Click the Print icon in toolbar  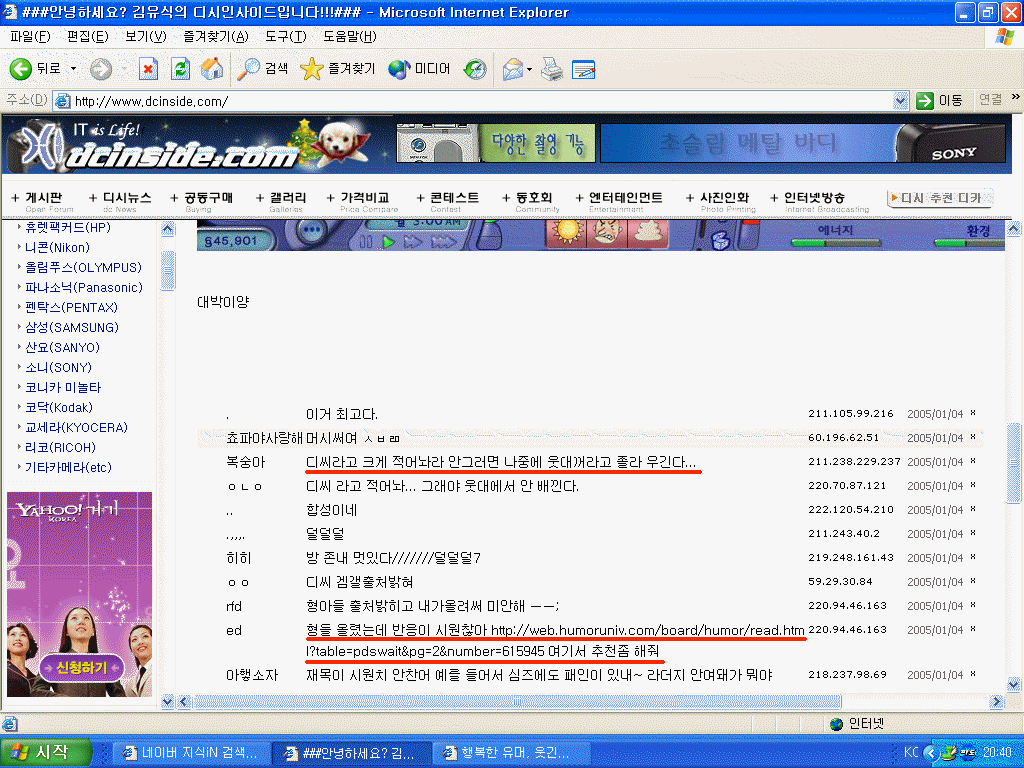[552, 69]
